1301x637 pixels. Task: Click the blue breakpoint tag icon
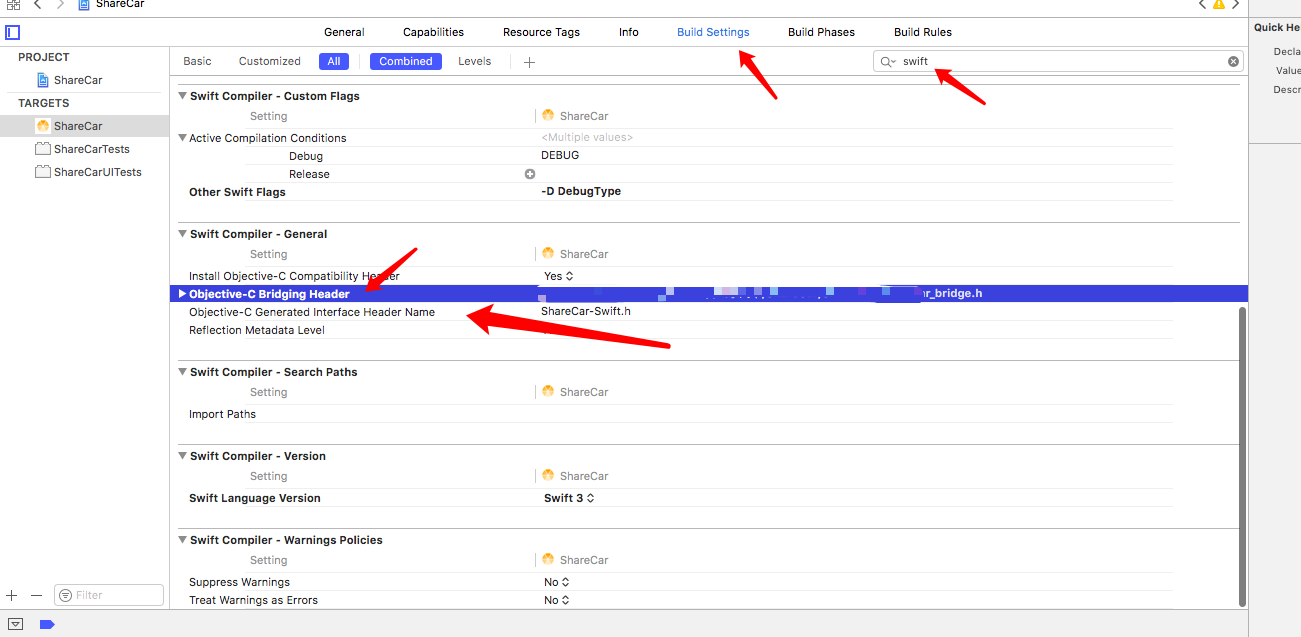[x=47, y=624]
